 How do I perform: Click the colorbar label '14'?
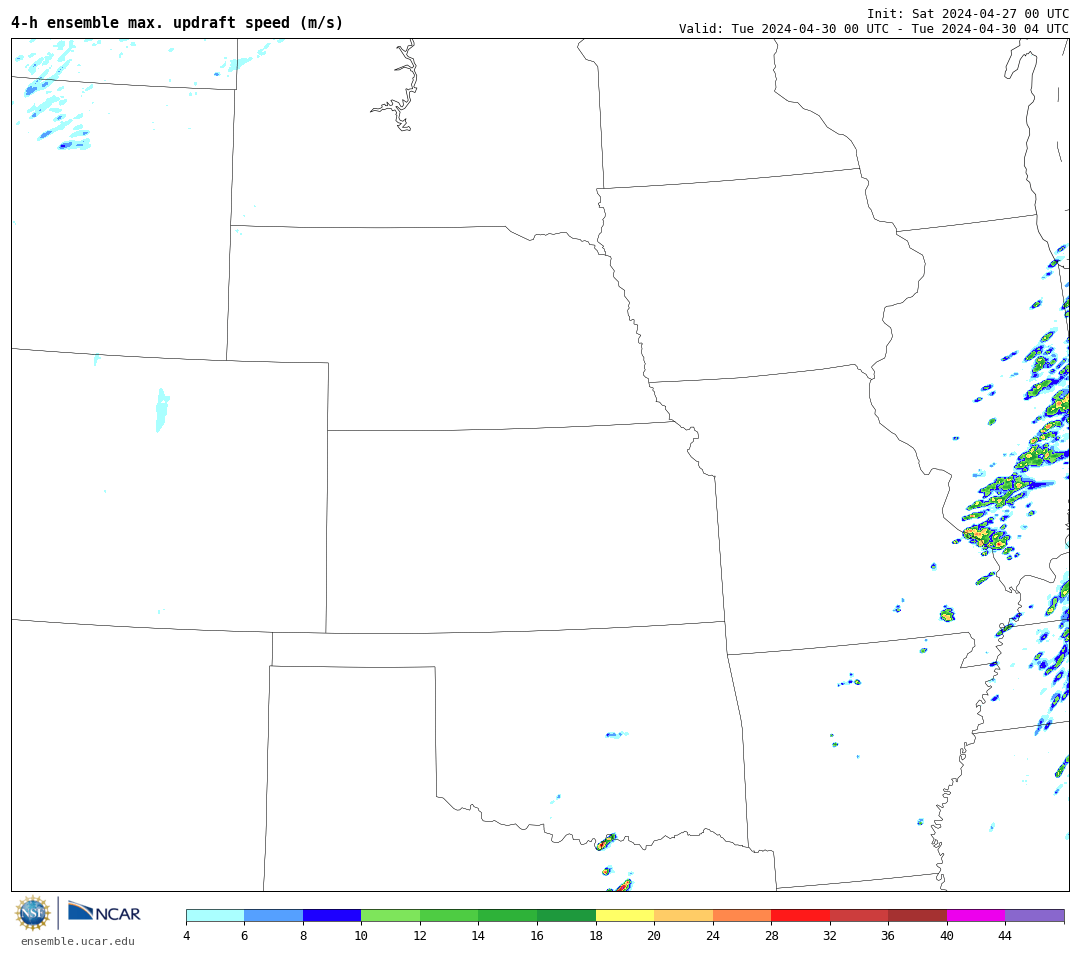tap(479, 935)
